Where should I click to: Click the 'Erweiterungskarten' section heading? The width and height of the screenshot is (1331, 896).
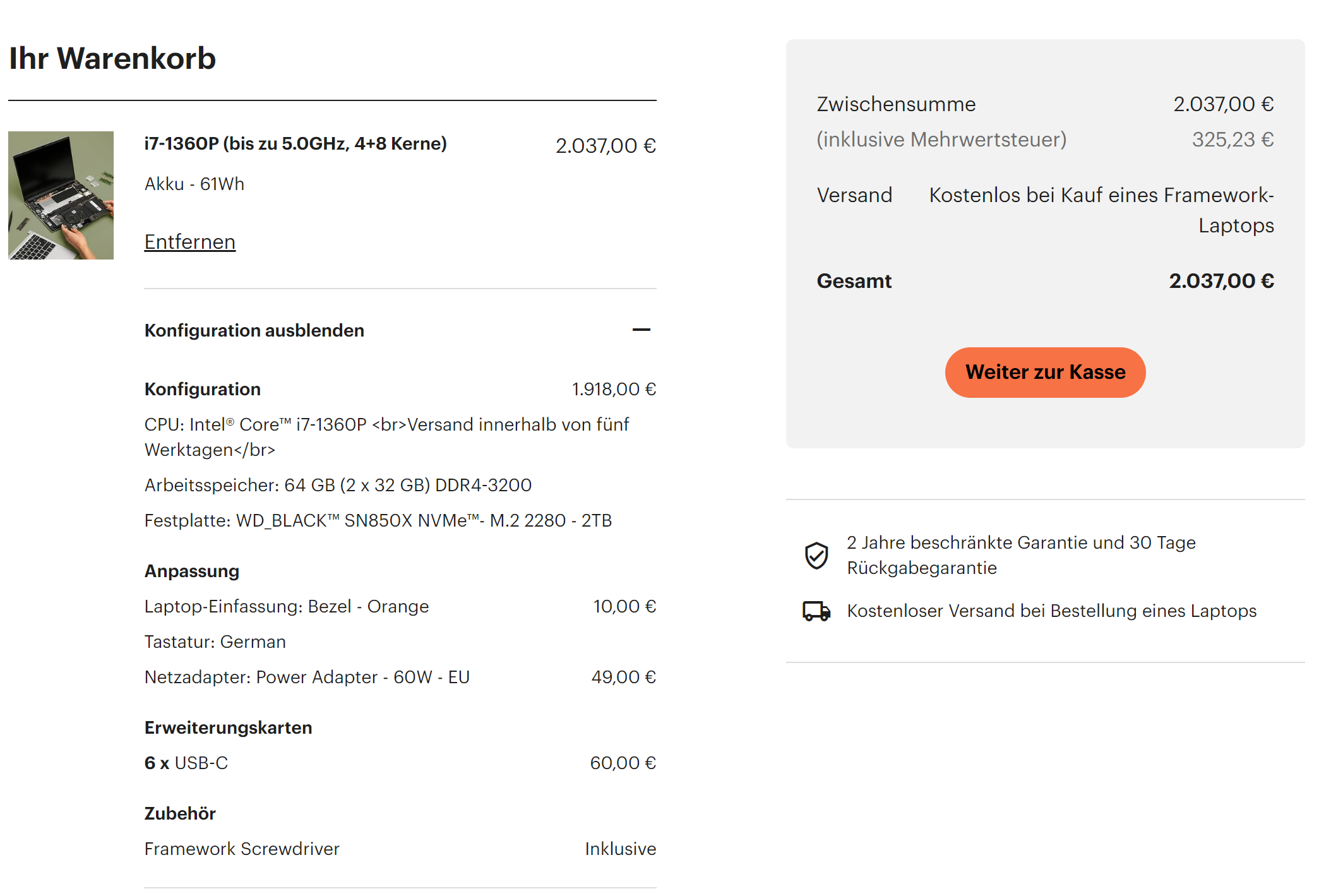pyautogui.click(x=228, y=727)
